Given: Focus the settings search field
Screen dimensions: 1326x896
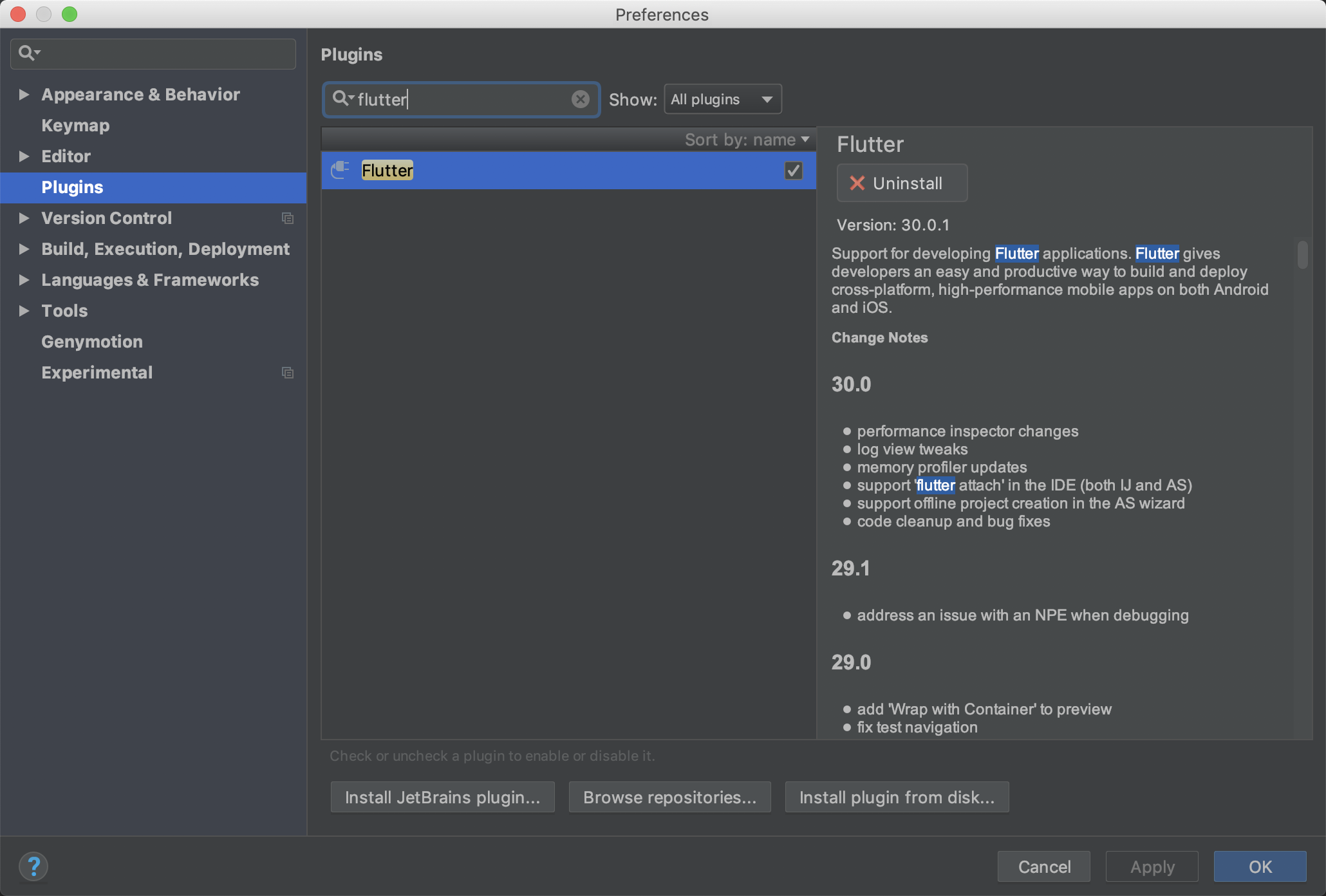Looking at the screenshot, I should [153, 53].
